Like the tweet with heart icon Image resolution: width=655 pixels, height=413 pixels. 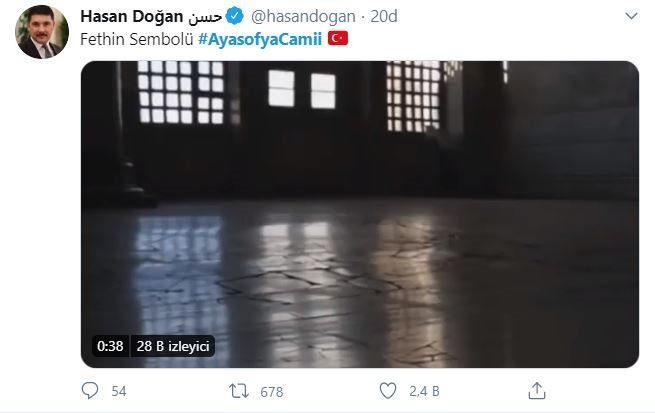[x=388, y=391]
